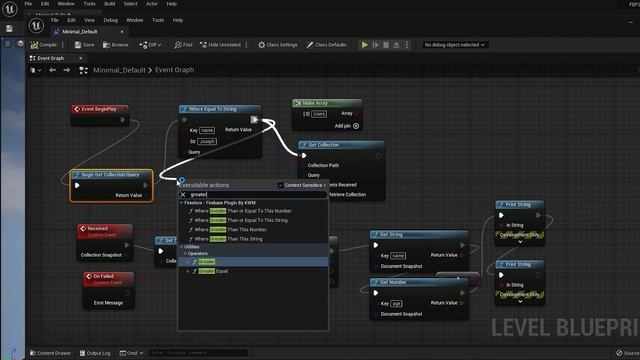Open the bookmarks dropdown in graph header
The height and width of the screenshot is (360, 640).
click(x=36, y=70)
